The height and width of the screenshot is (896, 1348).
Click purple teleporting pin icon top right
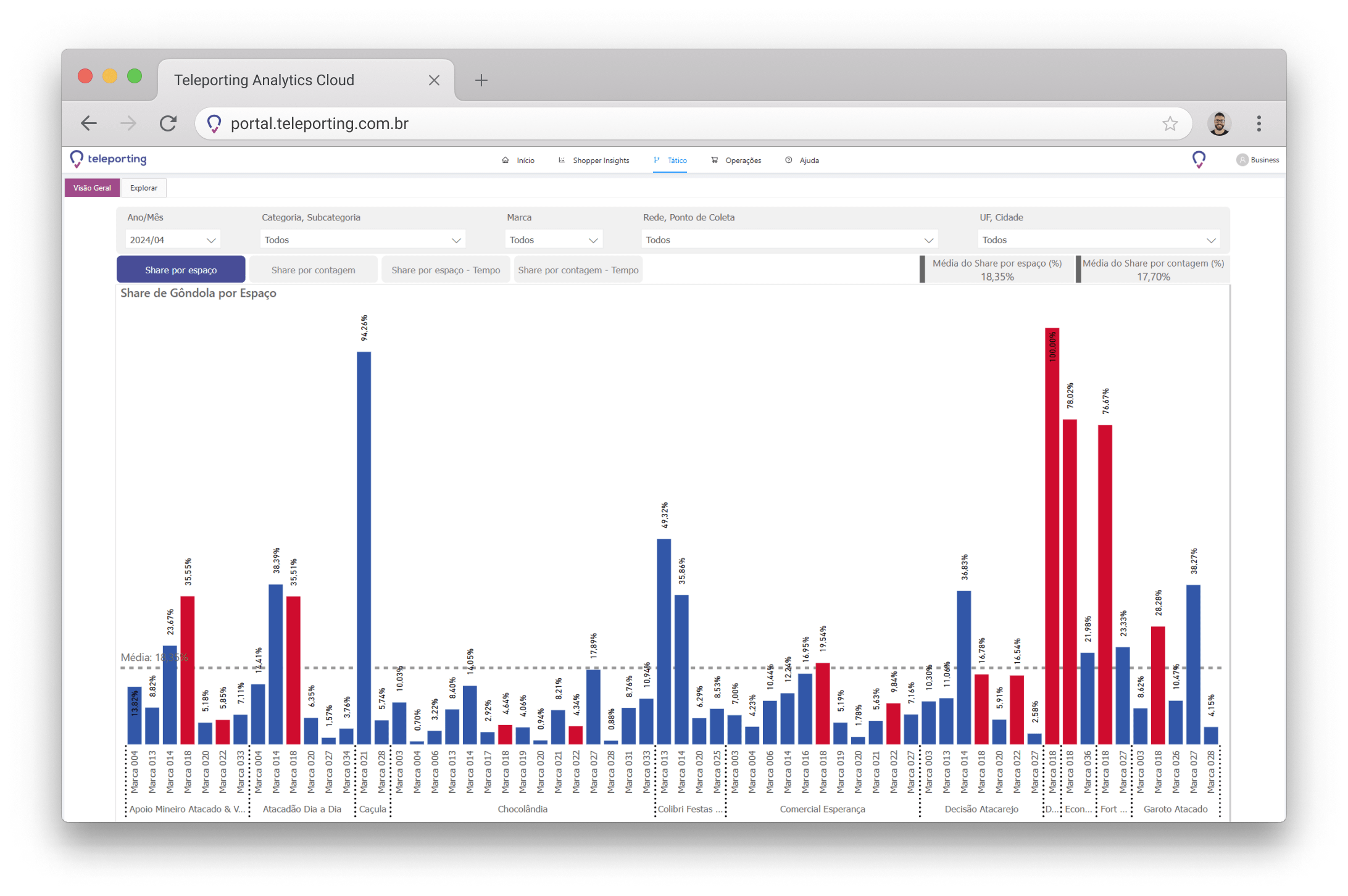click(1199, 160)
